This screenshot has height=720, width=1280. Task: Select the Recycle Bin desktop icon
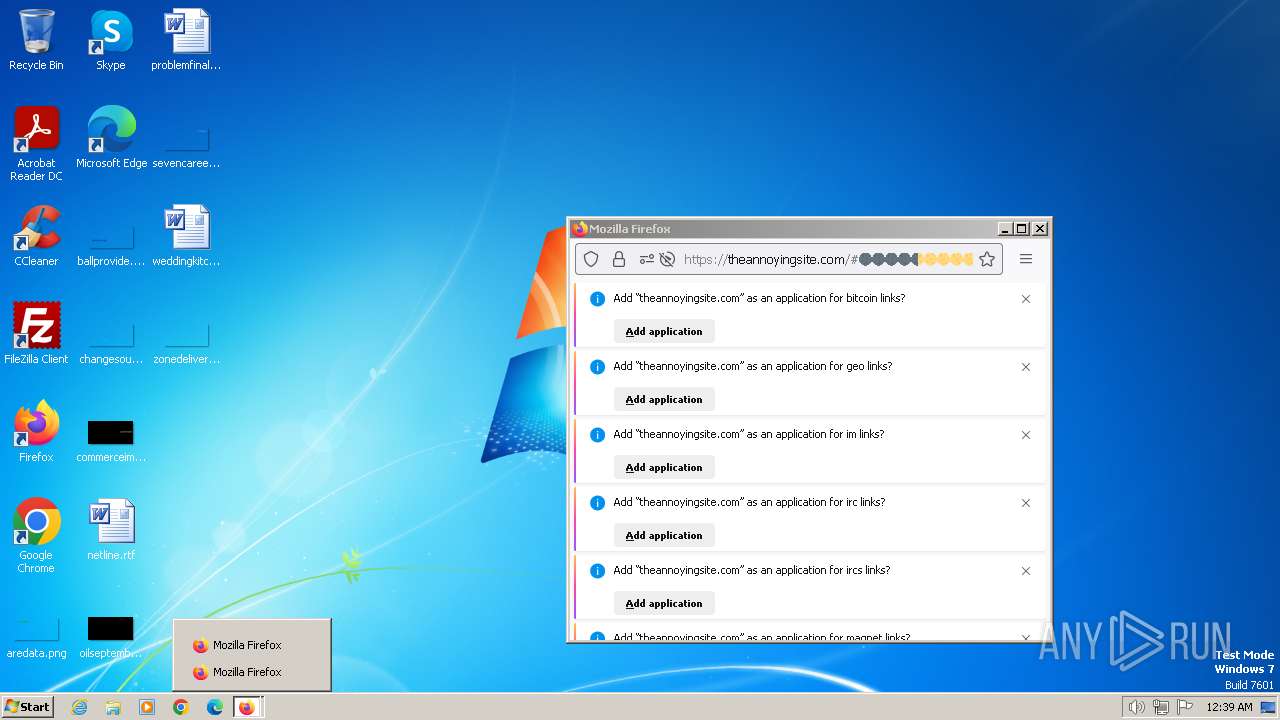[x=36, y=41]
